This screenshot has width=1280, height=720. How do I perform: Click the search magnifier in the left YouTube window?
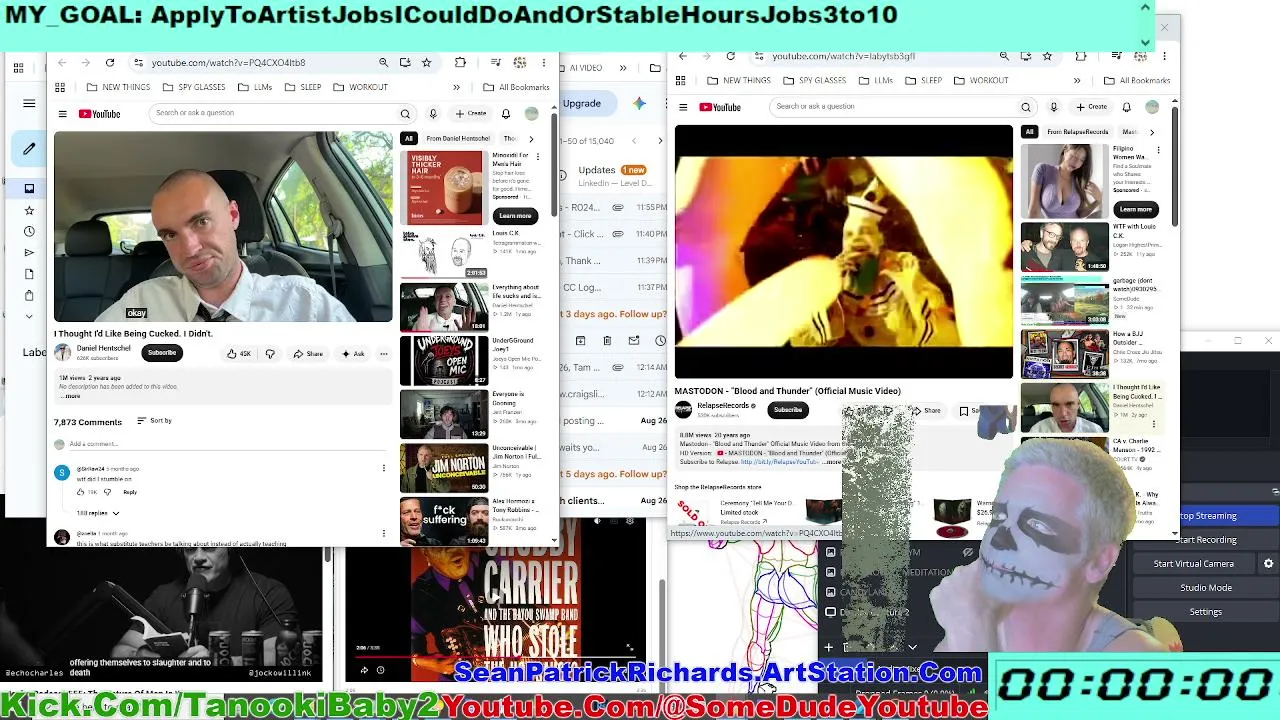[x=405, y=114]
